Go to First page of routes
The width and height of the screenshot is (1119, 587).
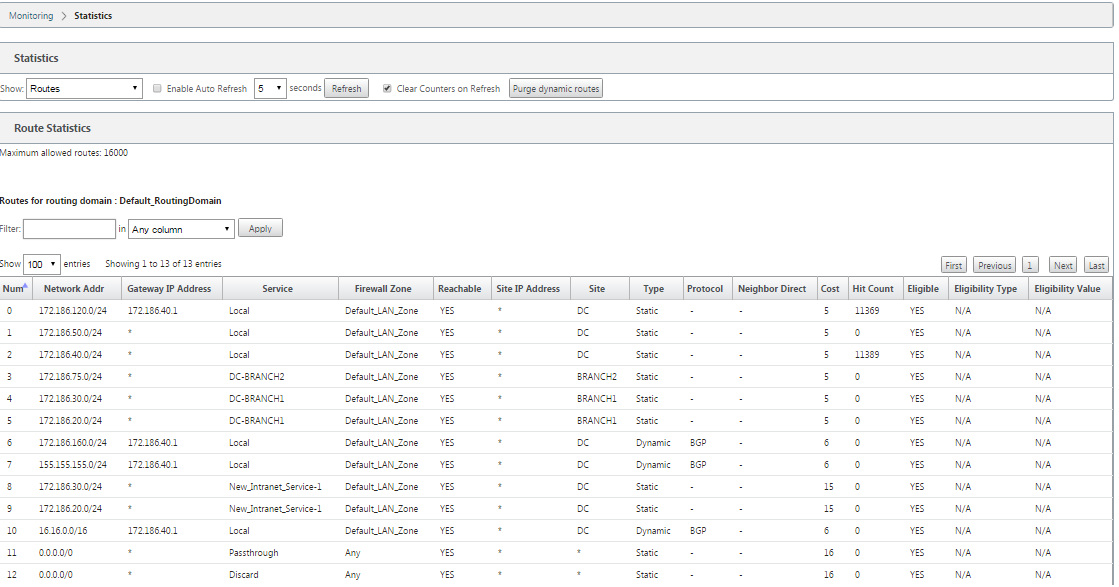pos(953,265)
